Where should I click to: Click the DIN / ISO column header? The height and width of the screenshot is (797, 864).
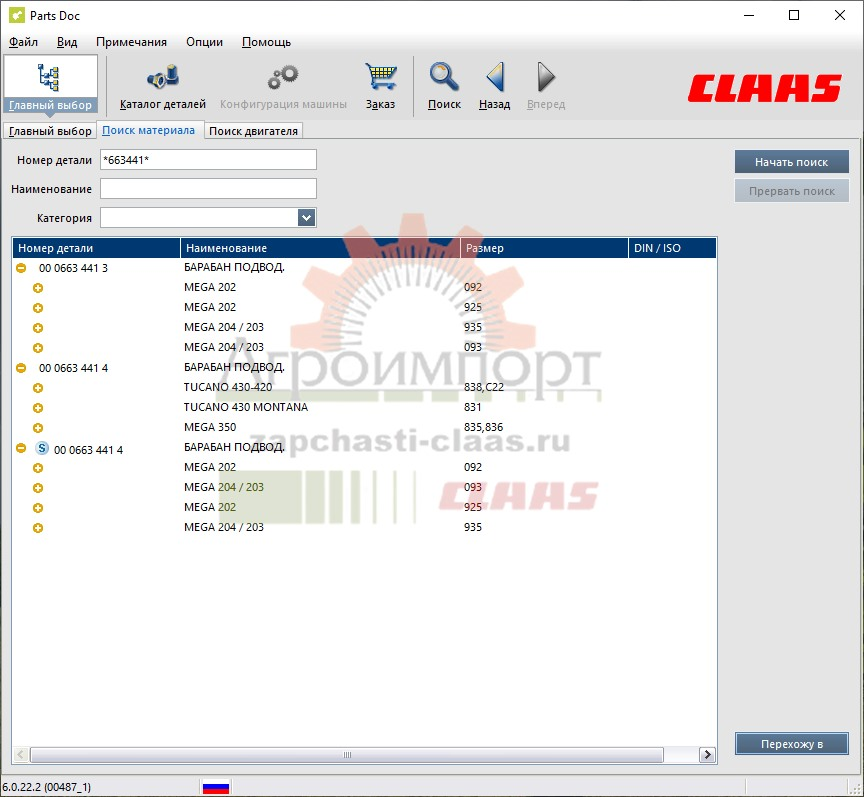click(x=672, y=248)
